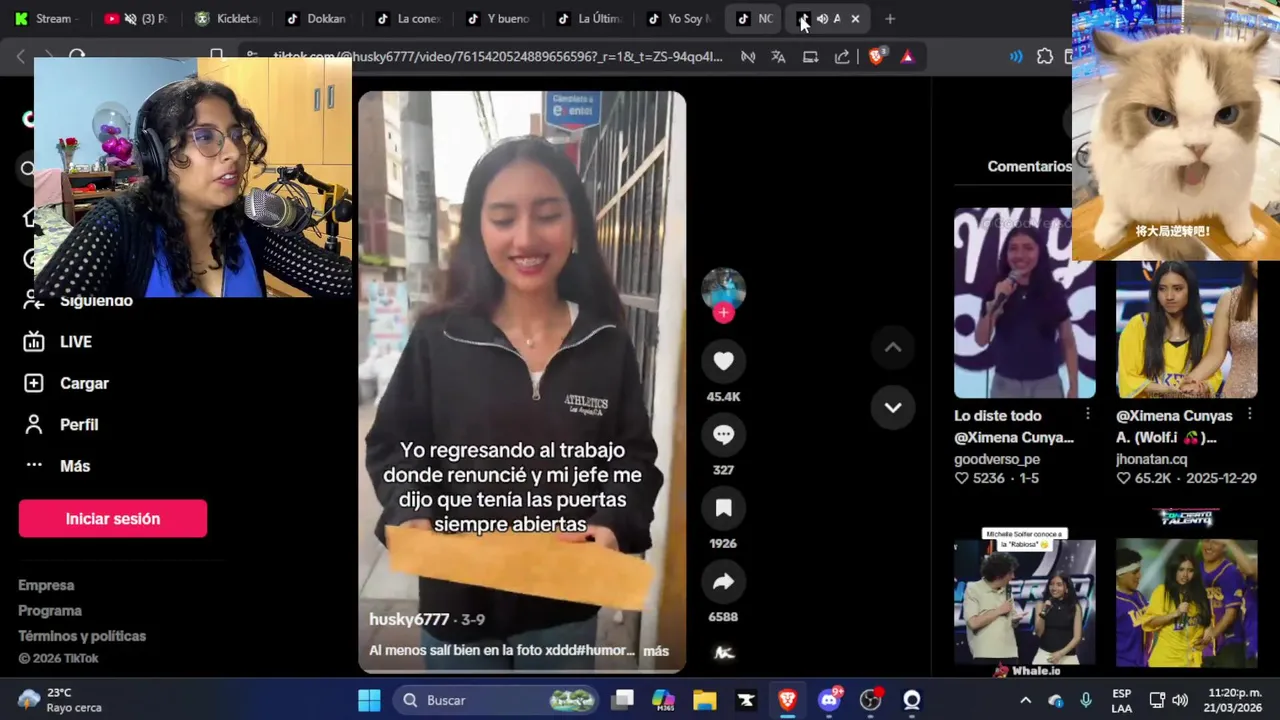
Task: Expand the Empresa footer section
Action: point(46,585)
